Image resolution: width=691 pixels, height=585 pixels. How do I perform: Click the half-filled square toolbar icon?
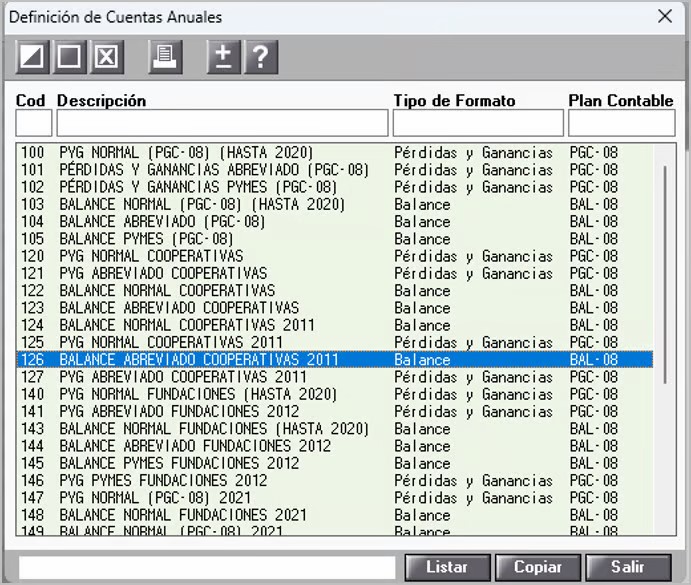click(33, 57)
